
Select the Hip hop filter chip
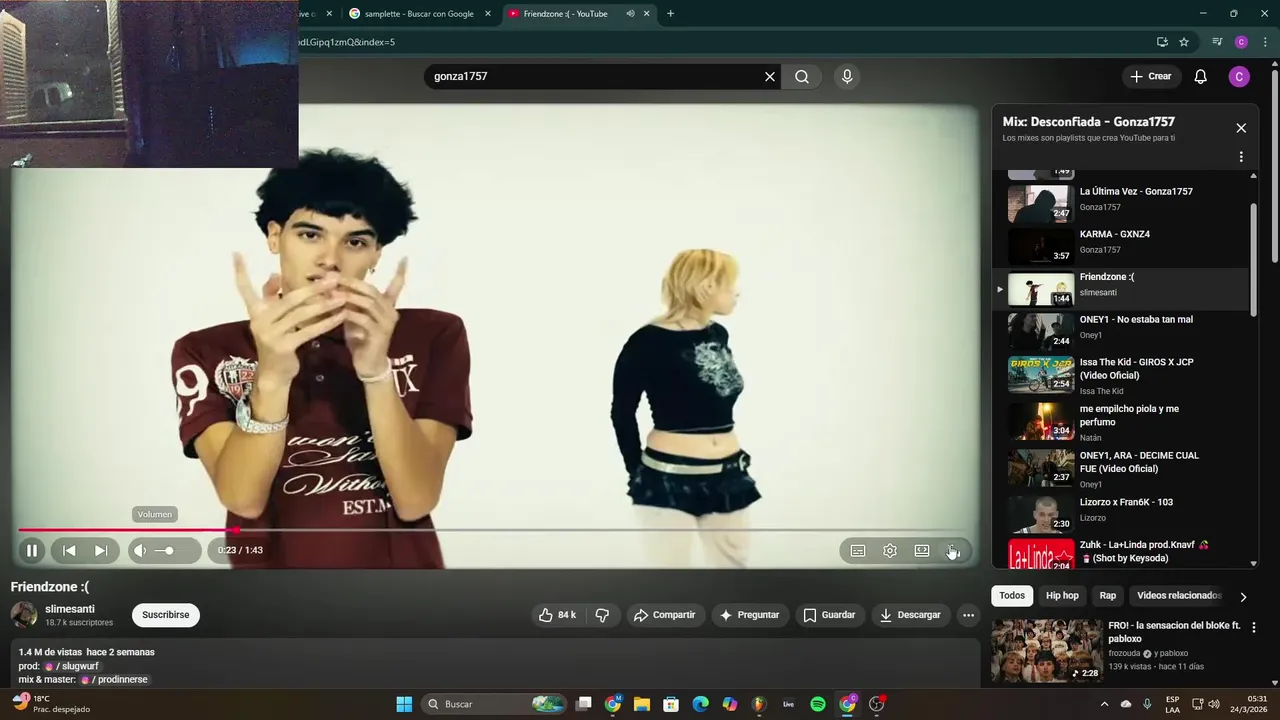[x=1062, y=596]
